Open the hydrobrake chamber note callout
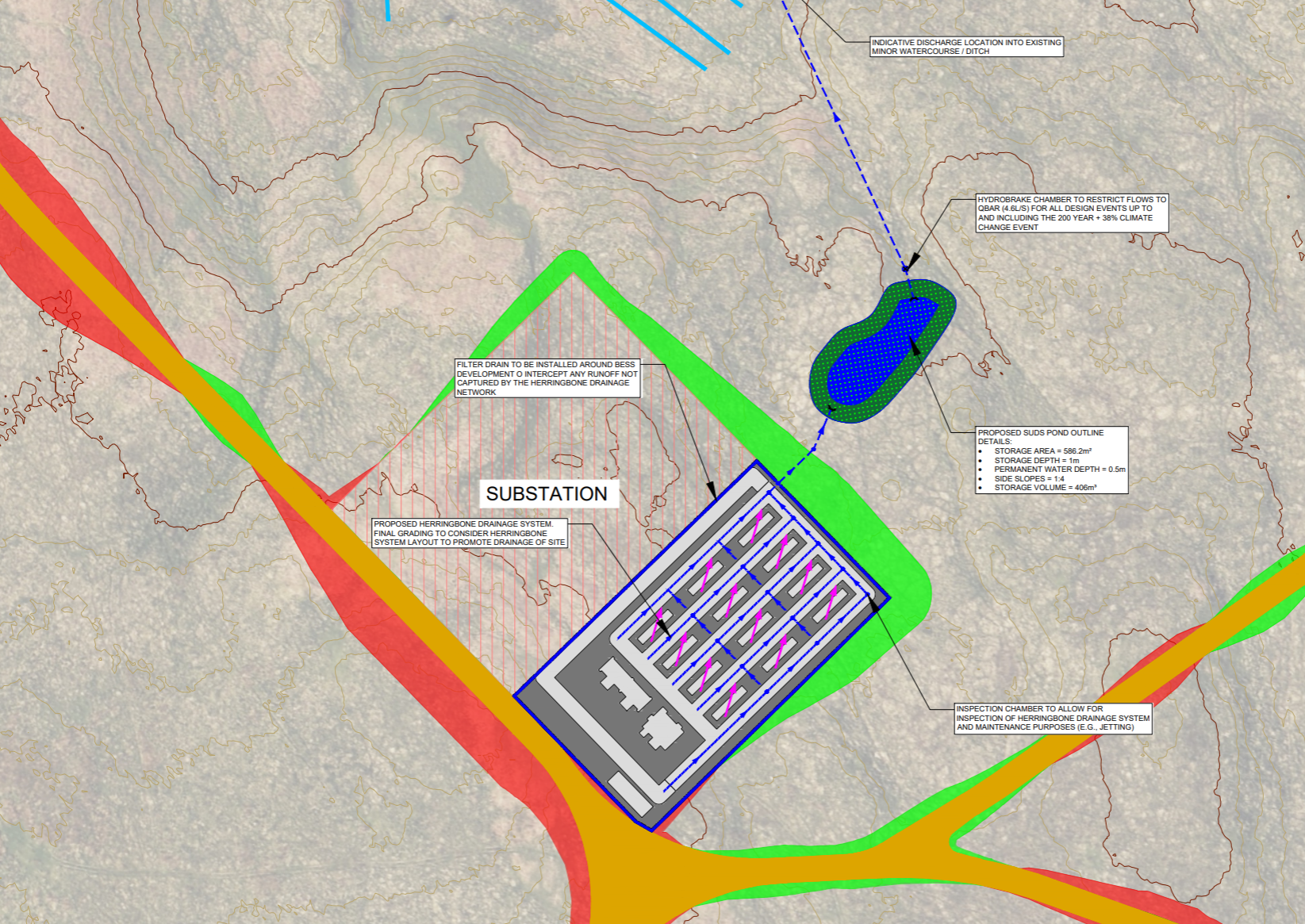1305x924 pixels. tap(1071, 214)
